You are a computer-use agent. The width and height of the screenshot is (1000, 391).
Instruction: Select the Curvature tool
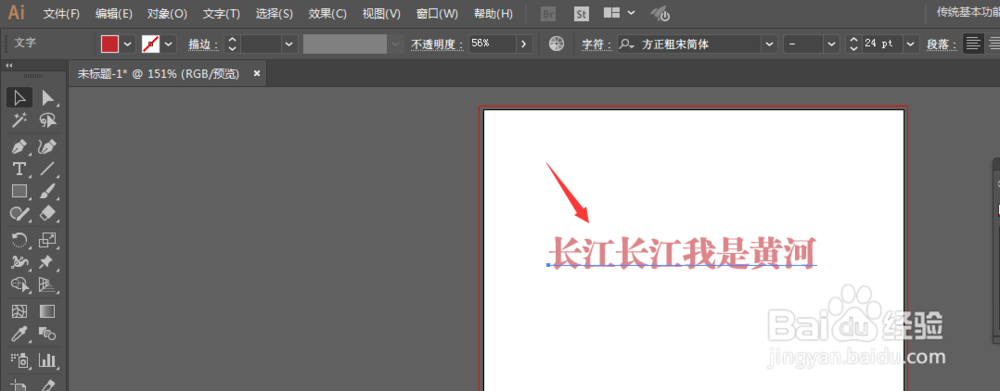tap(48, 147)
